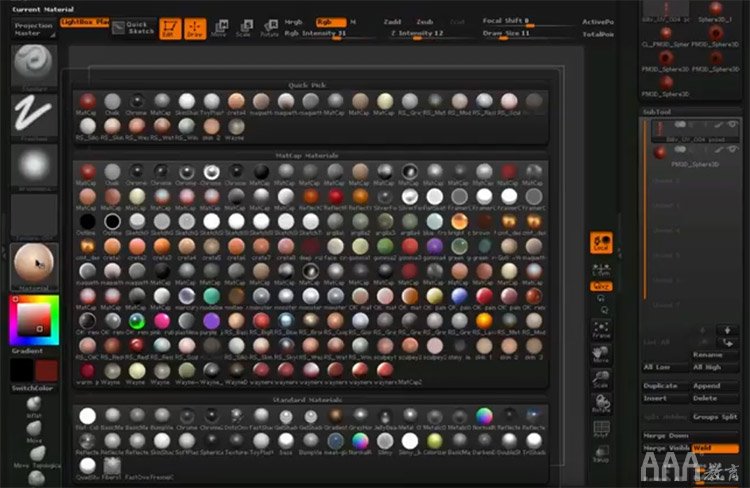Select the PM3D_Sphere3D subtool row

tap(695, 156)
